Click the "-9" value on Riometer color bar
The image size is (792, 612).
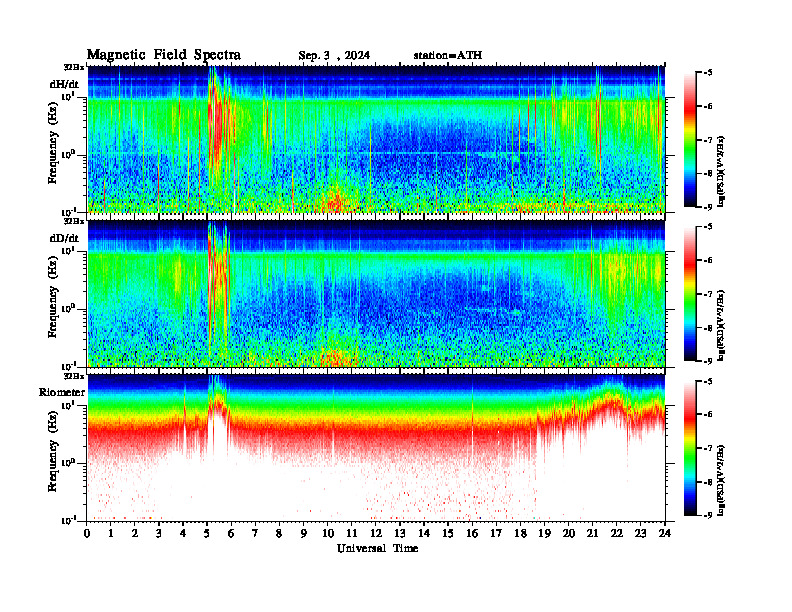pos(708,515)
